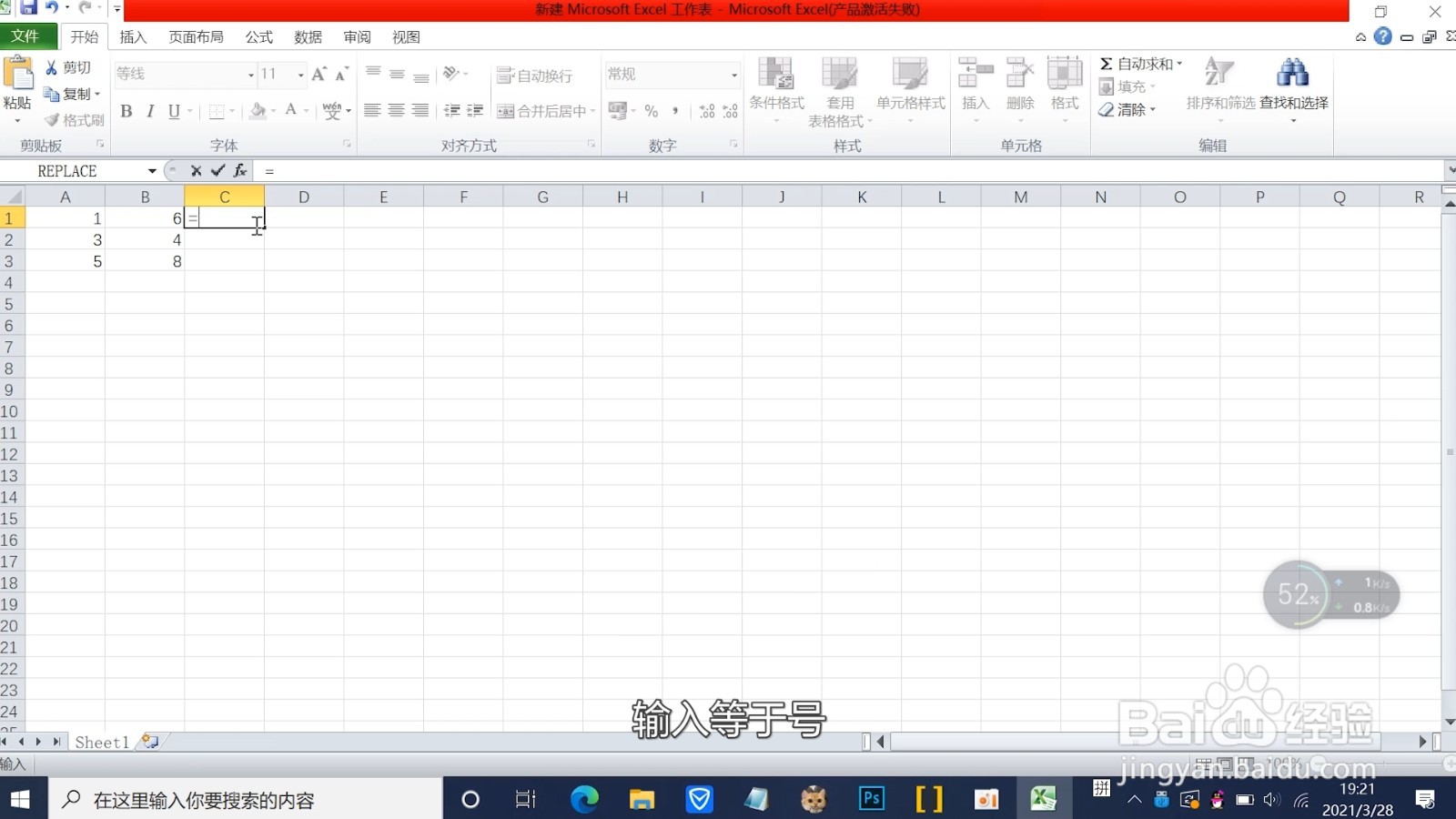Switch to the Page Layout (页面布局) tab
Viewport: 1456px width, 819px height.
[x=196, y=37]
